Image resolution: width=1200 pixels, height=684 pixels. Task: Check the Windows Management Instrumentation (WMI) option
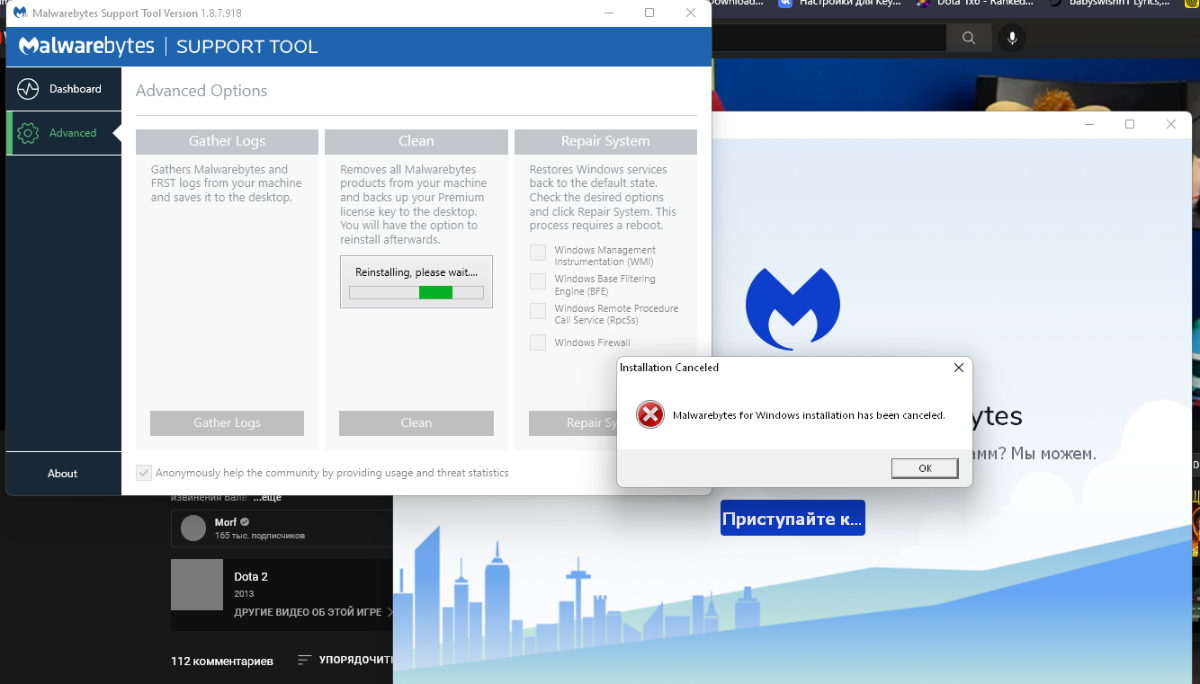pos(538,255)
